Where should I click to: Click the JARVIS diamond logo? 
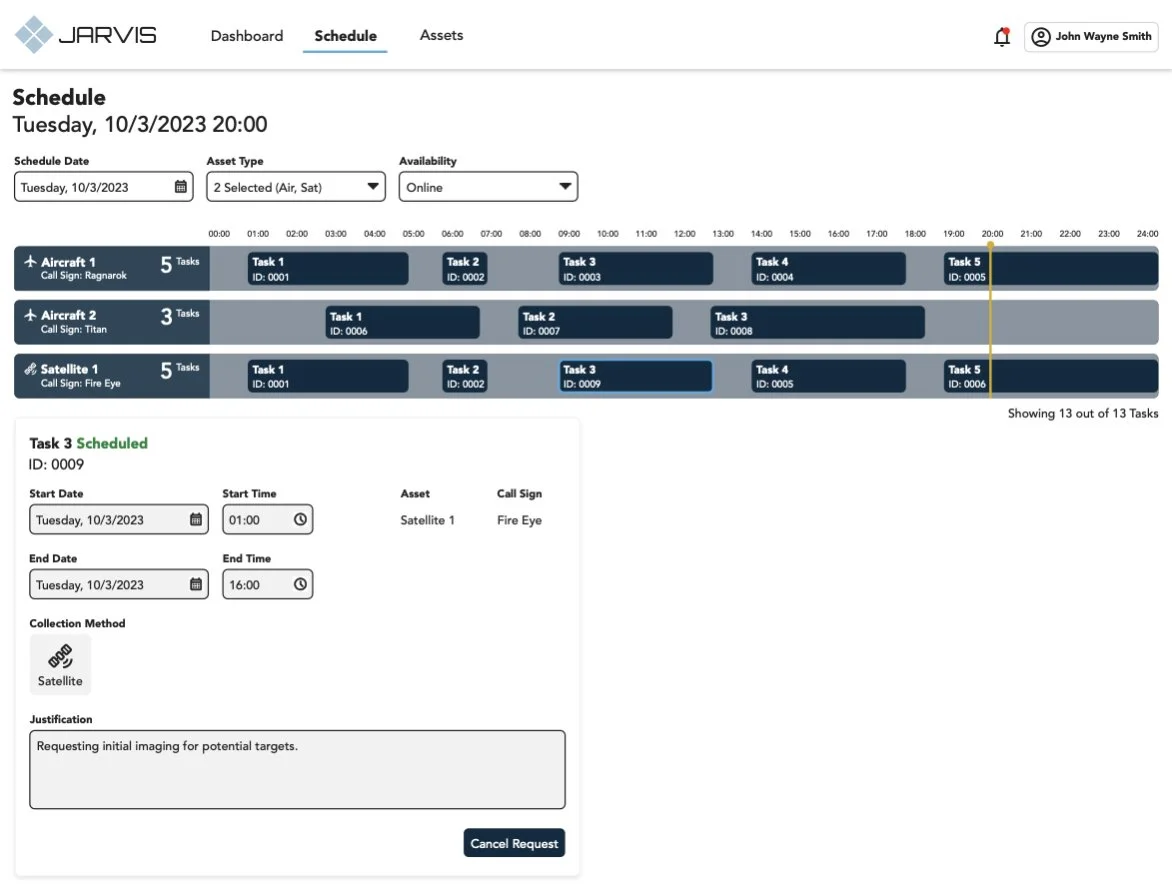pyautogui.click(x=33, y=33)
